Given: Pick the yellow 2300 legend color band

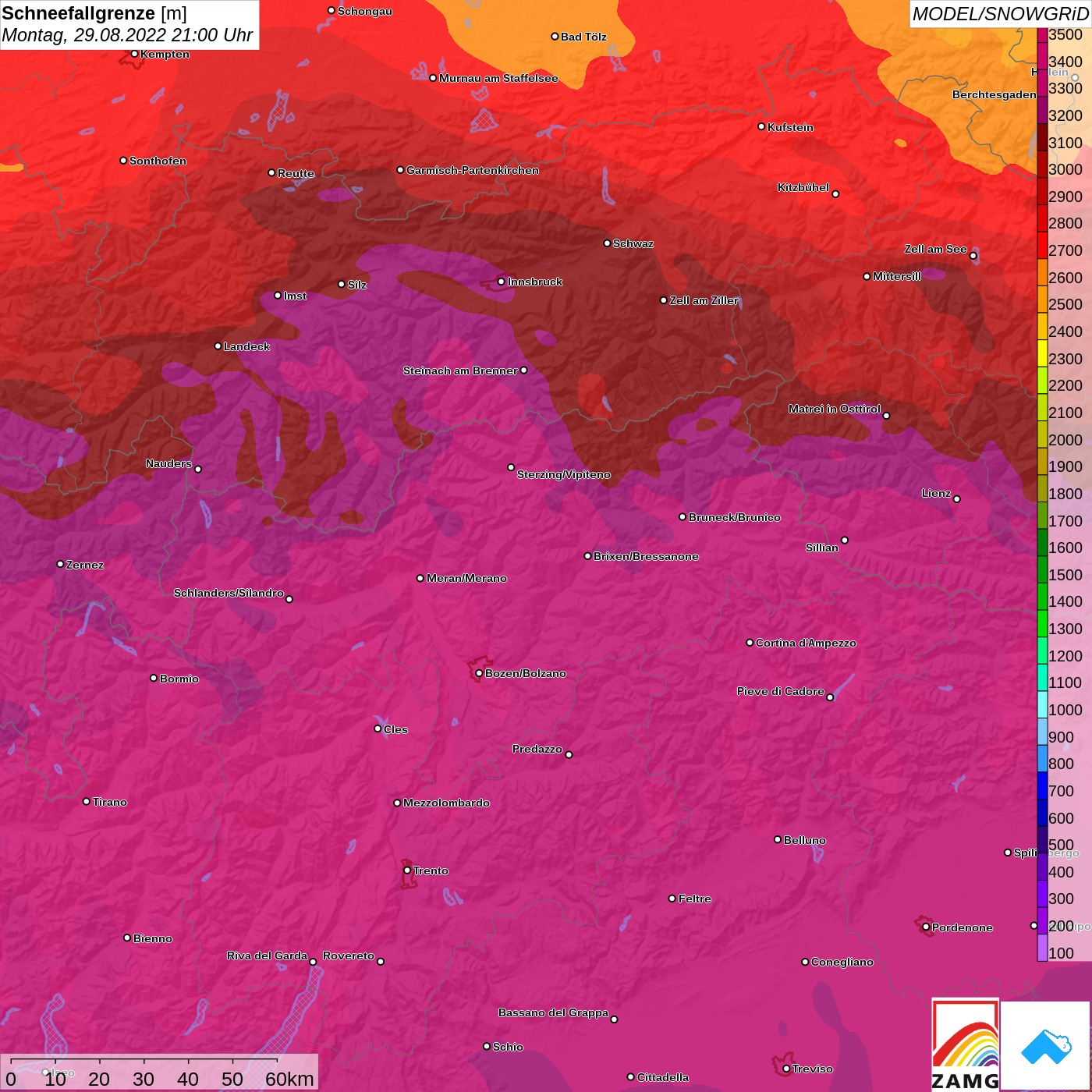Looking at the screenshot, I should pos(1042,353).
